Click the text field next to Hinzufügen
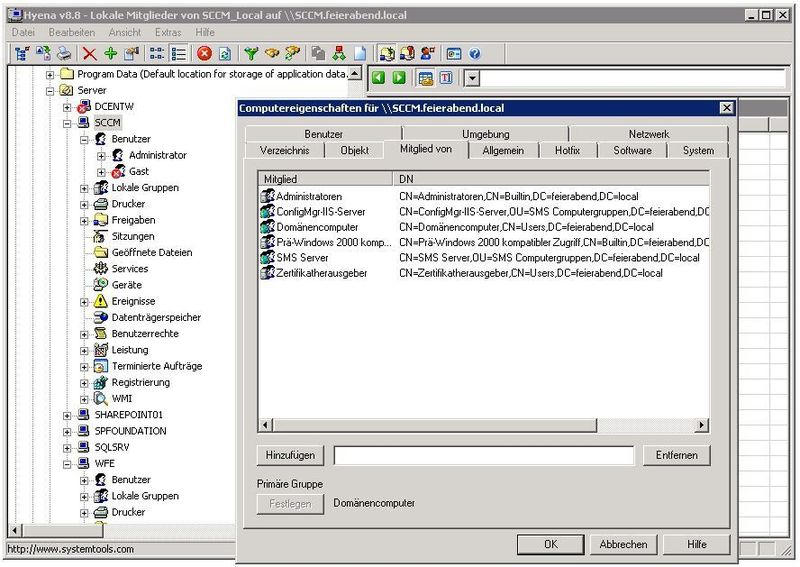This screenshot has width=800, height=567. point(484,456)
